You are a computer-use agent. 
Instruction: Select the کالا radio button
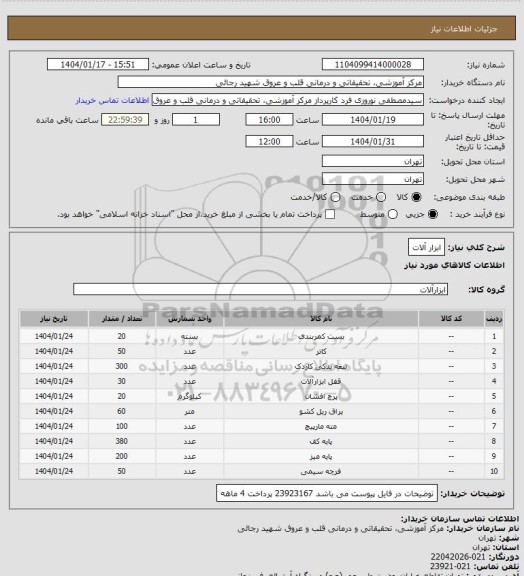click(x=416, y=197)
